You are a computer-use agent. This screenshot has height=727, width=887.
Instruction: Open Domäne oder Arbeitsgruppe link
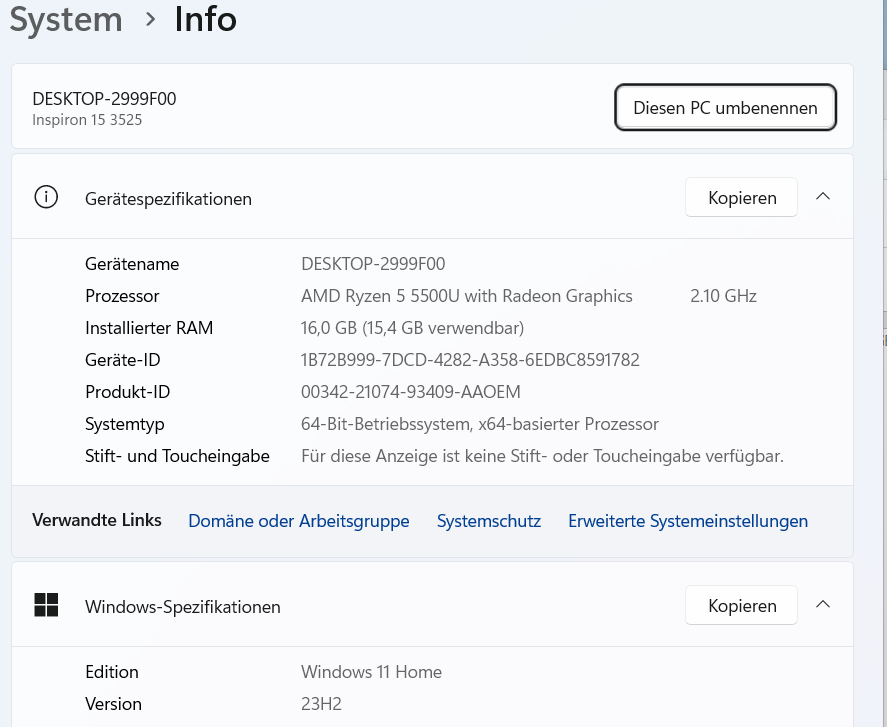click(299, 521)
